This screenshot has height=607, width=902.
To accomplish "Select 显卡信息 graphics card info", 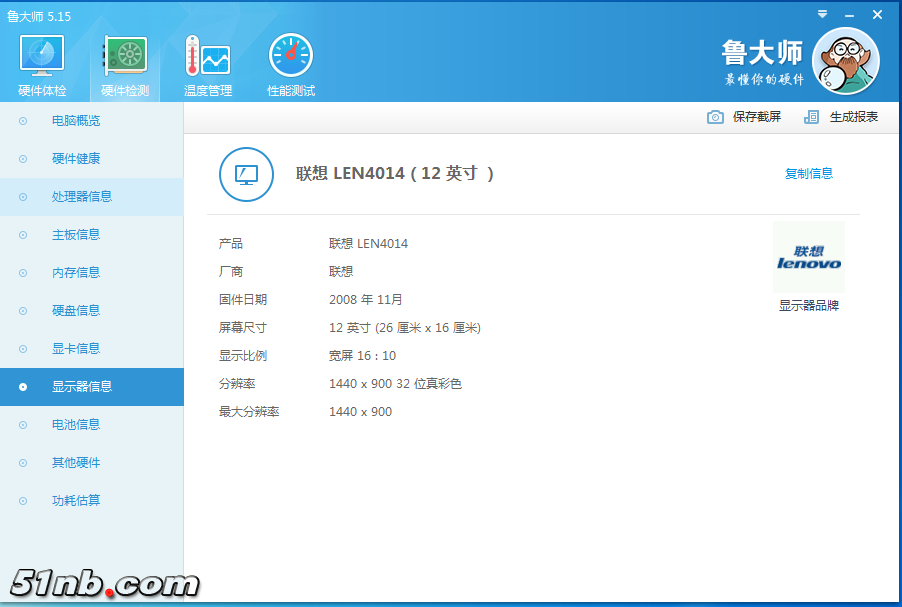I will click(x=76, y=349).
